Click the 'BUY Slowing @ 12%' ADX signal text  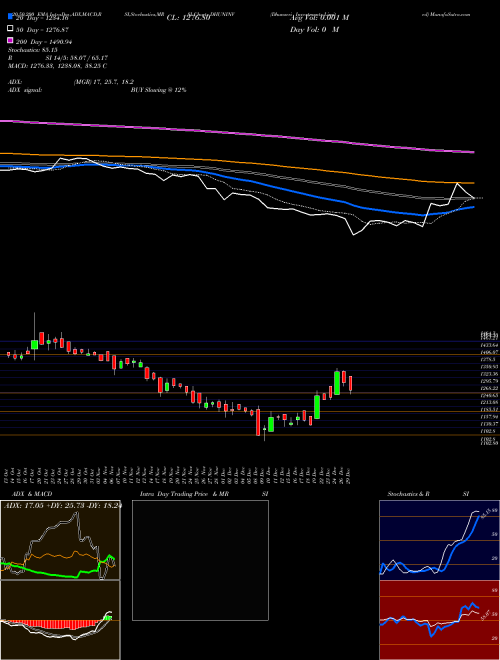coord(158,90)
